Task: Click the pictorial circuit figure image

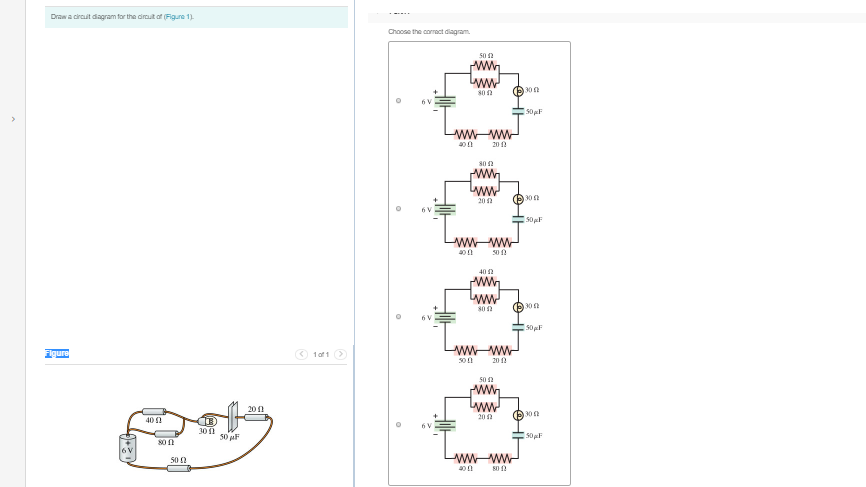Action: [196, 436]
